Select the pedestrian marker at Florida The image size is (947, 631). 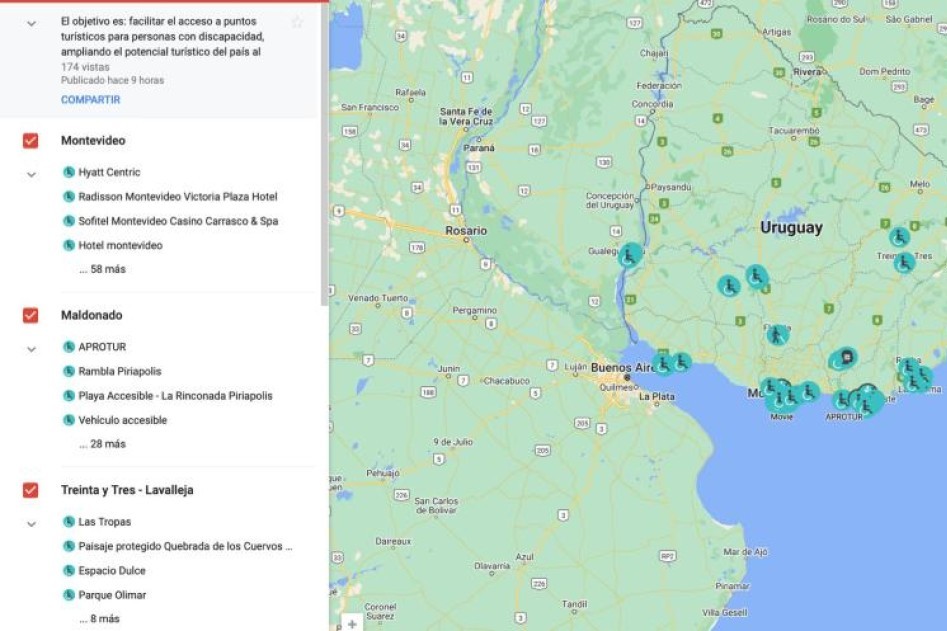pos(777,335)
